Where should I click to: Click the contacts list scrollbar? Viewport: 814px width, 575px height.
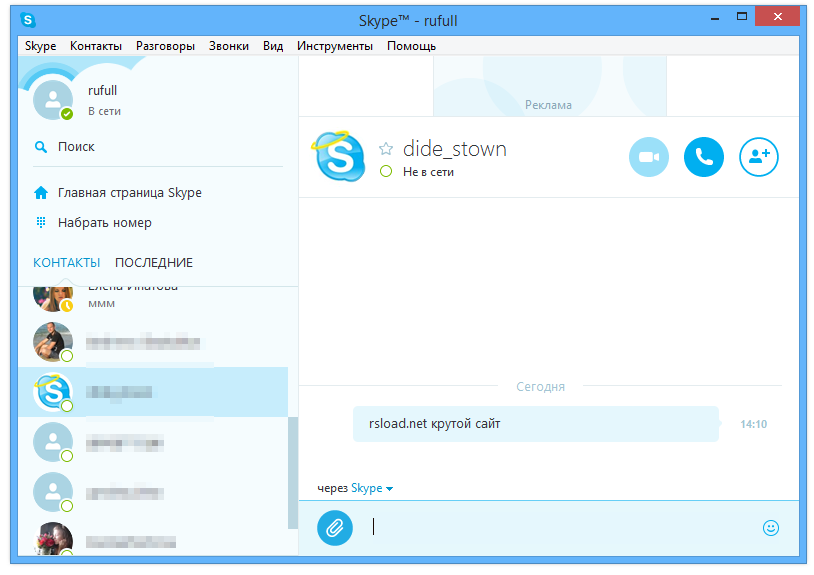(293, 473)
